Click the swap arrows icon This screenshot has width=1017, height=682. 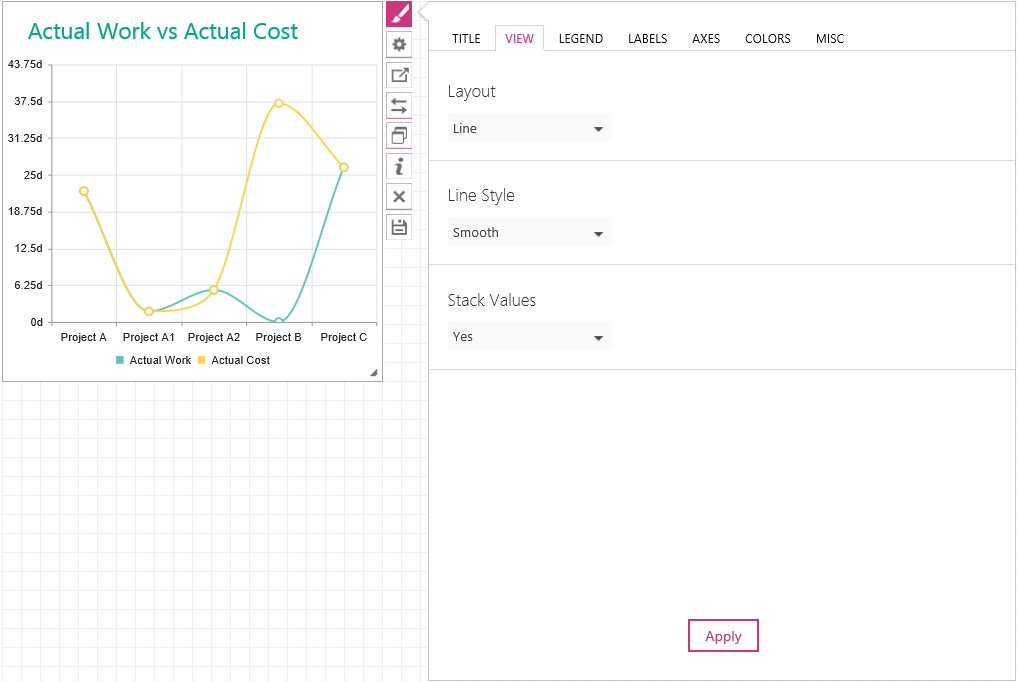tap(399, 106)
